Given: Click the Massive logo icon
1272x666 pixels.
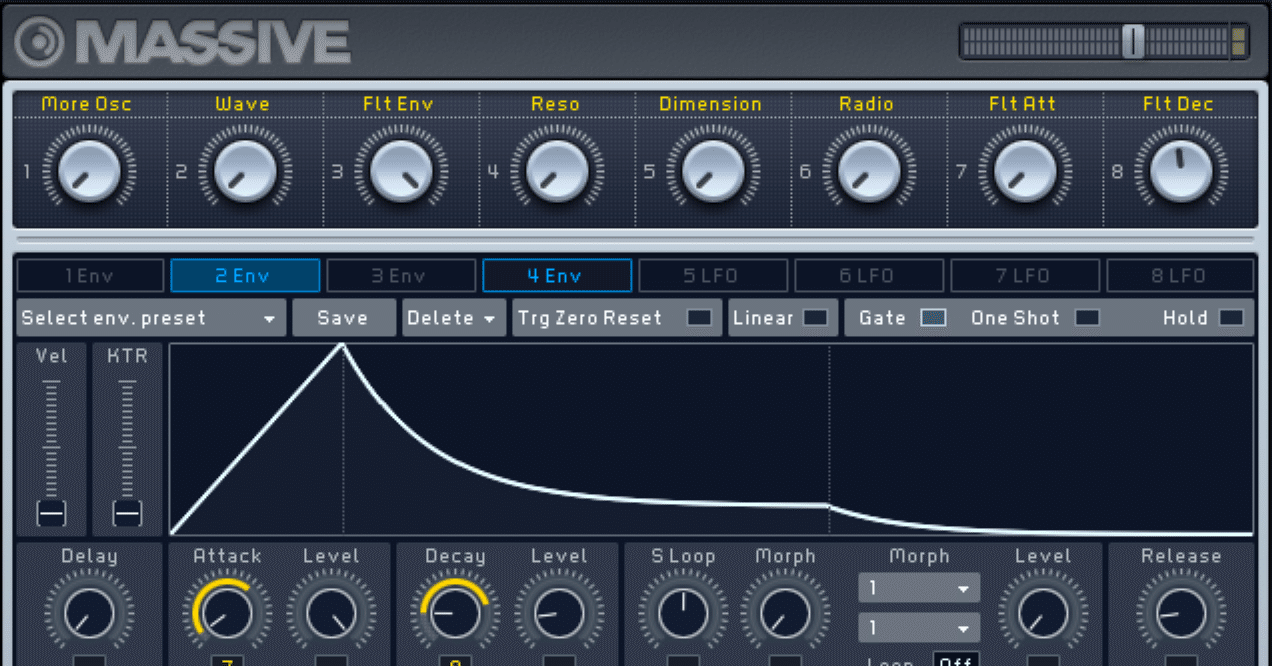Looking at the screenshot, I should point(38,41).
